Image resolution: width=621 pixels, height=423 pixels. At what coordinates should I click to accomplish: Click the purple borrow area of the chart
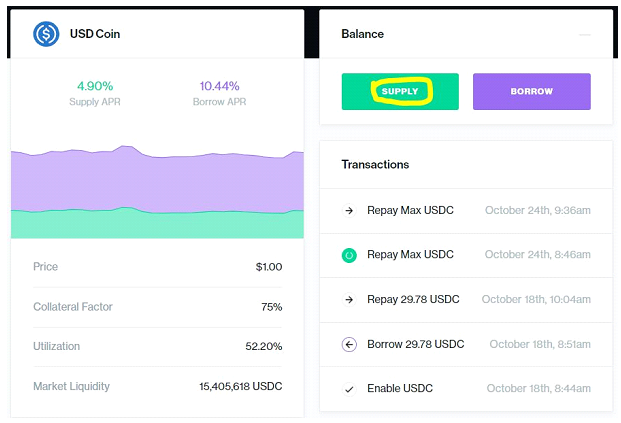tap(157, 182)
